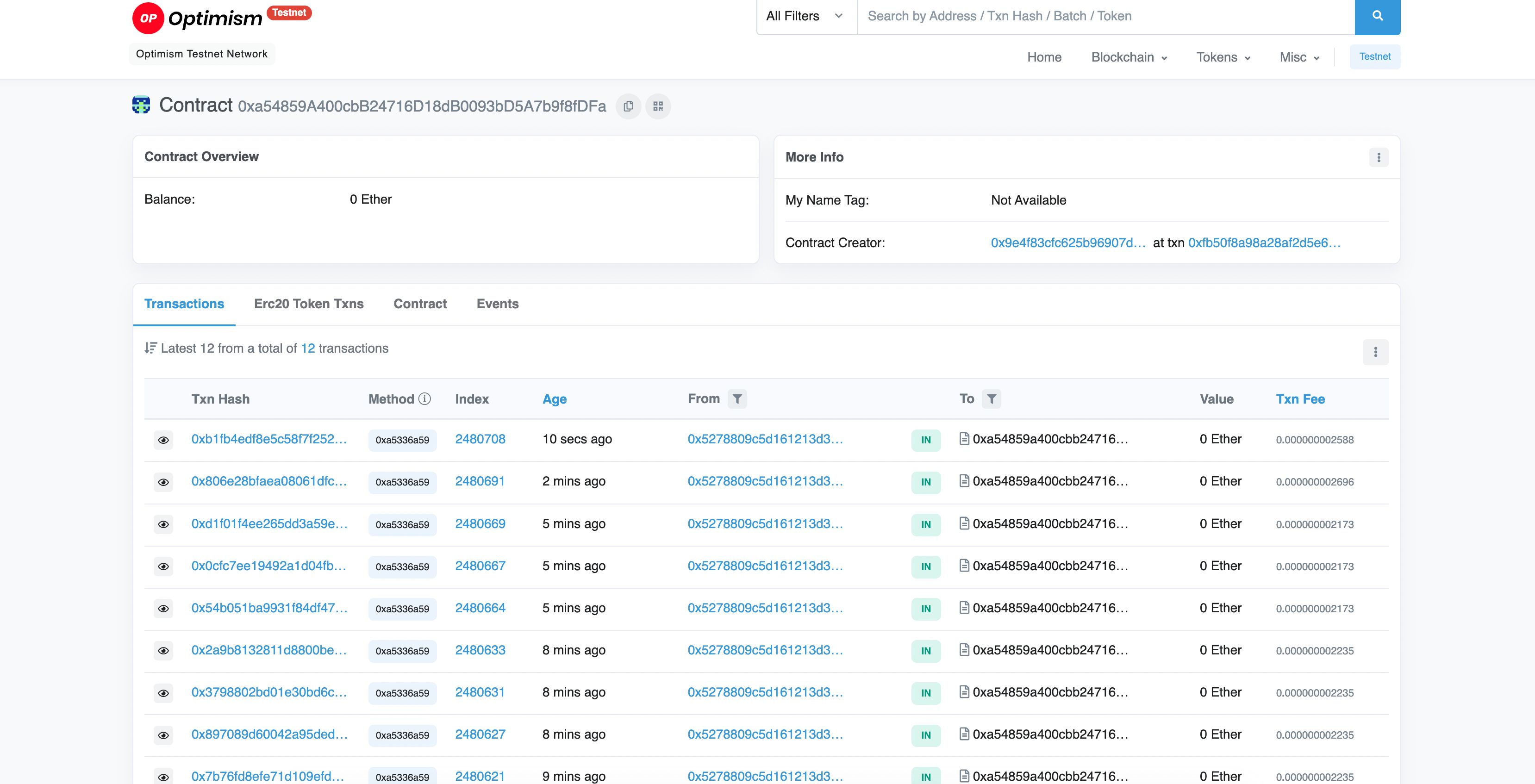The width and height of the screenshot is (1535, 784).
Task: Click the 12 total transactions link
Action: click(x=308, y=348)
